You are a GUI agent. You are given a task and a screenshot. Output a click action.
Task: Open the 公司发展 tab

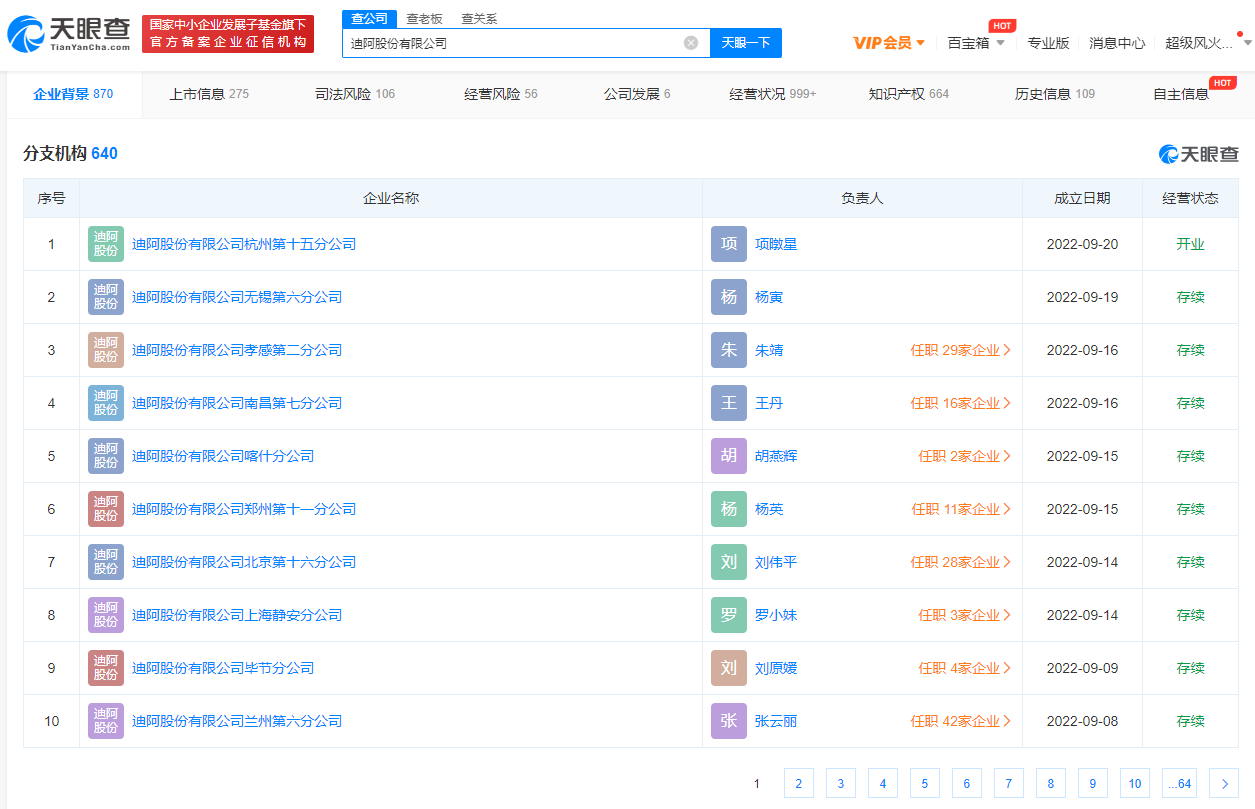[637, 94]
